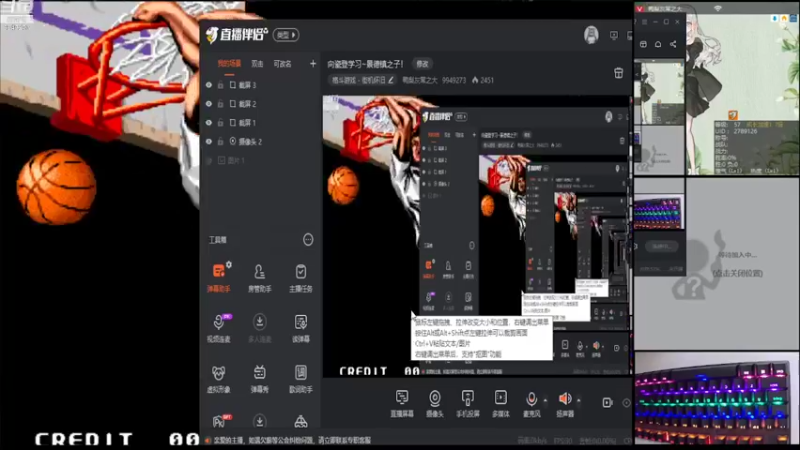
Task: Add a 直播屏幕 screen capture source
Action: pyautogui.click(x=402, y=404)
